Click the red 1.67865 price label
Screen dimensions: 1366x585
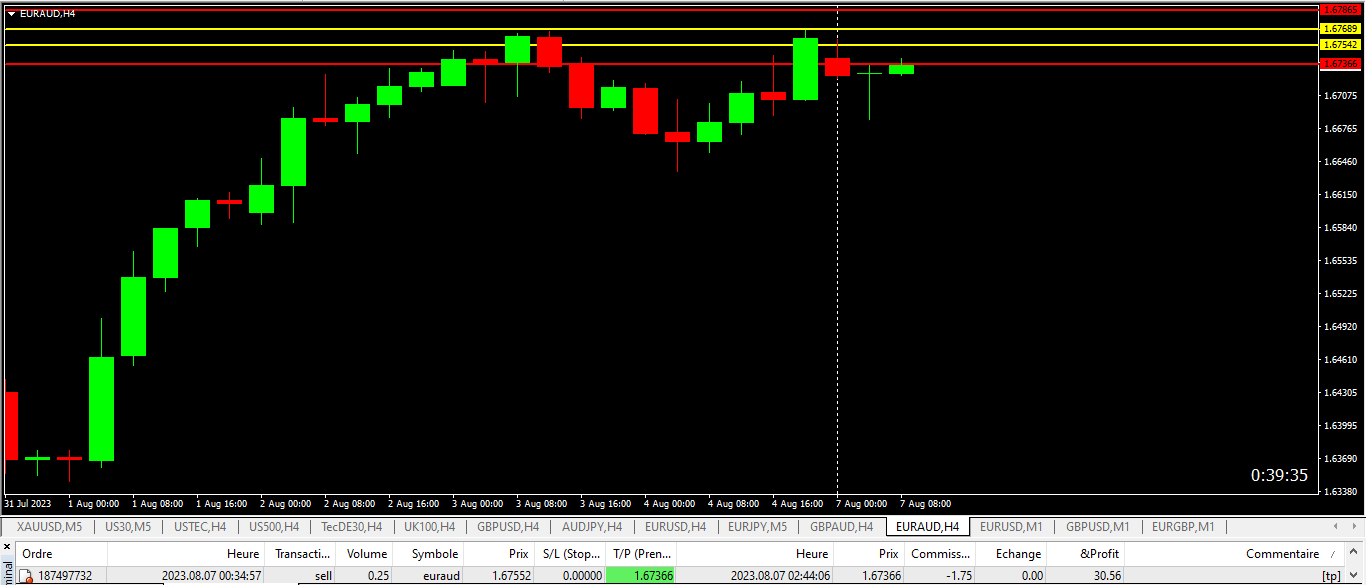[x=1340, y=9]
